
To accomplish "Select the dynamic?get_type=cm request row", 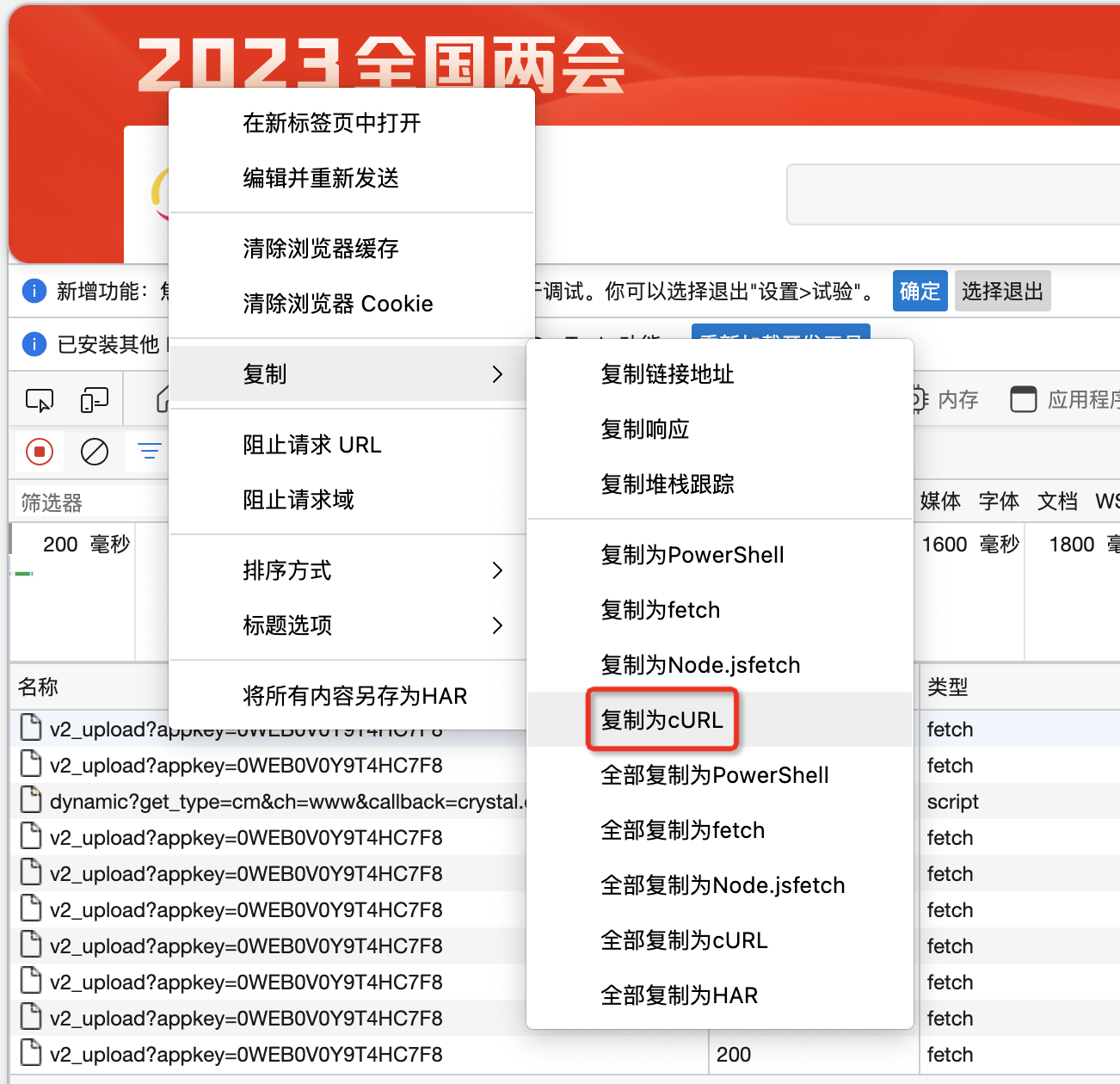I will point(284,802).
